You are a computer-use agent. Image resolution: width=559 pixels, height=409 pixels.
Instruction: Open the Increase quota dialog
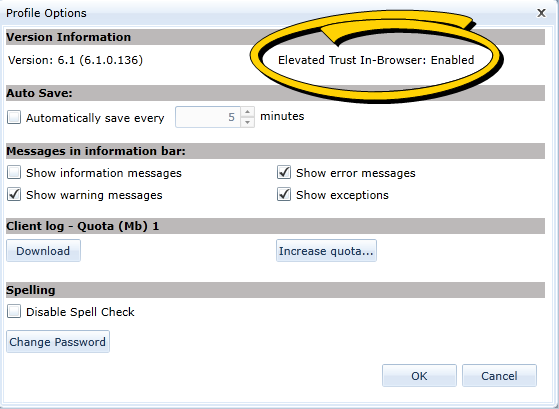(x=326, y=251)
